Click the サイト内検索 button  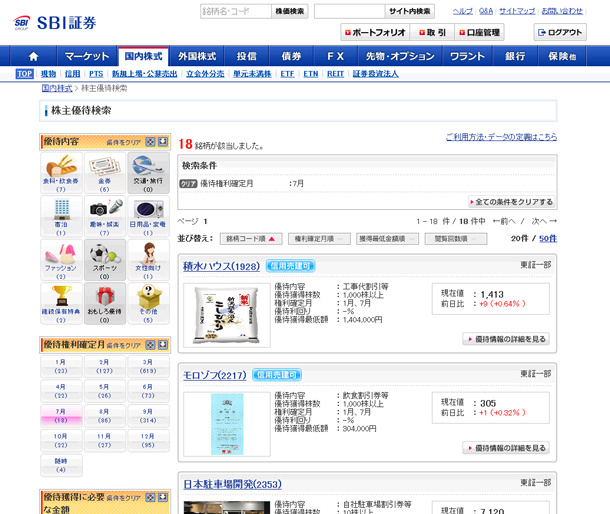coord(410,11)
